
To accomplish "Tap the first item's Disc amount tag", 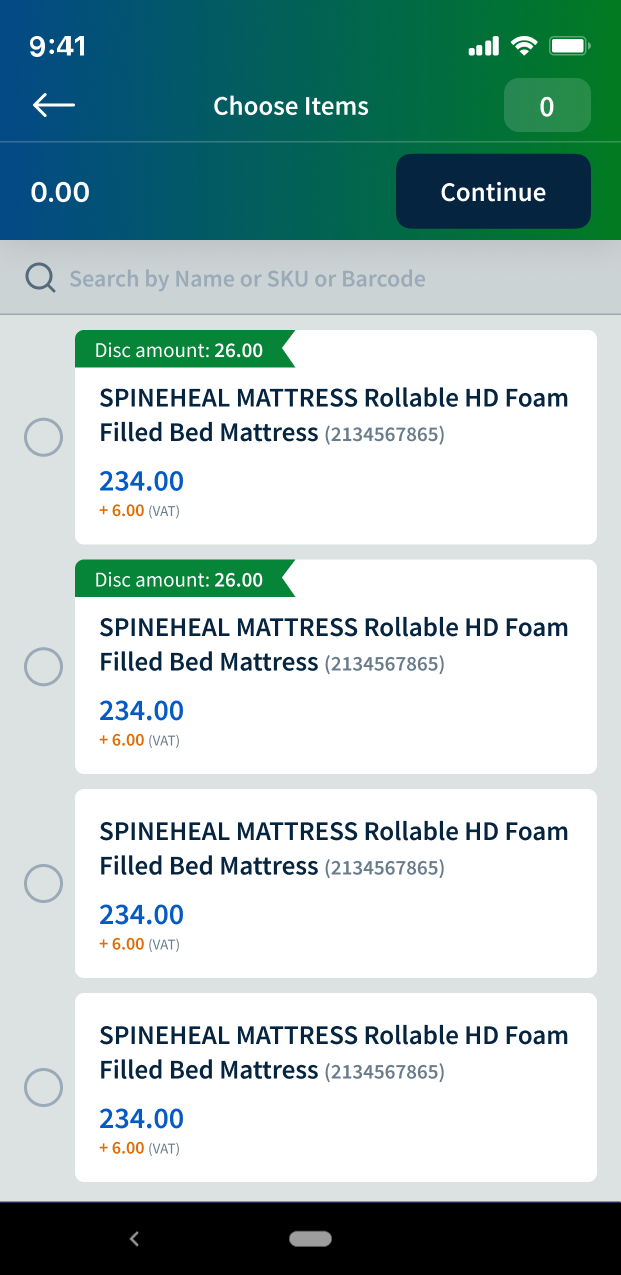I will click(179, 350).
